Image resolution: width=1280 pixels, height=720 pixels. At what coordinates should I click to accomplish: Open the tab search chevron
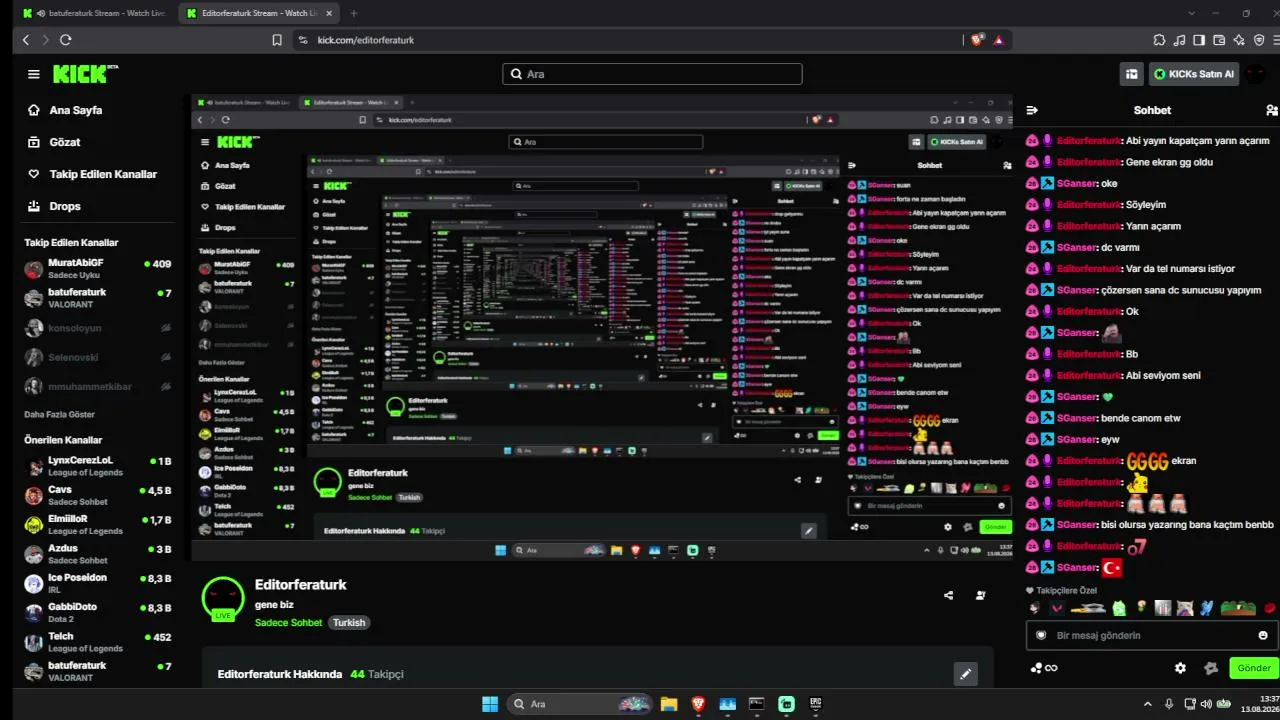(x=1191, y=13)
